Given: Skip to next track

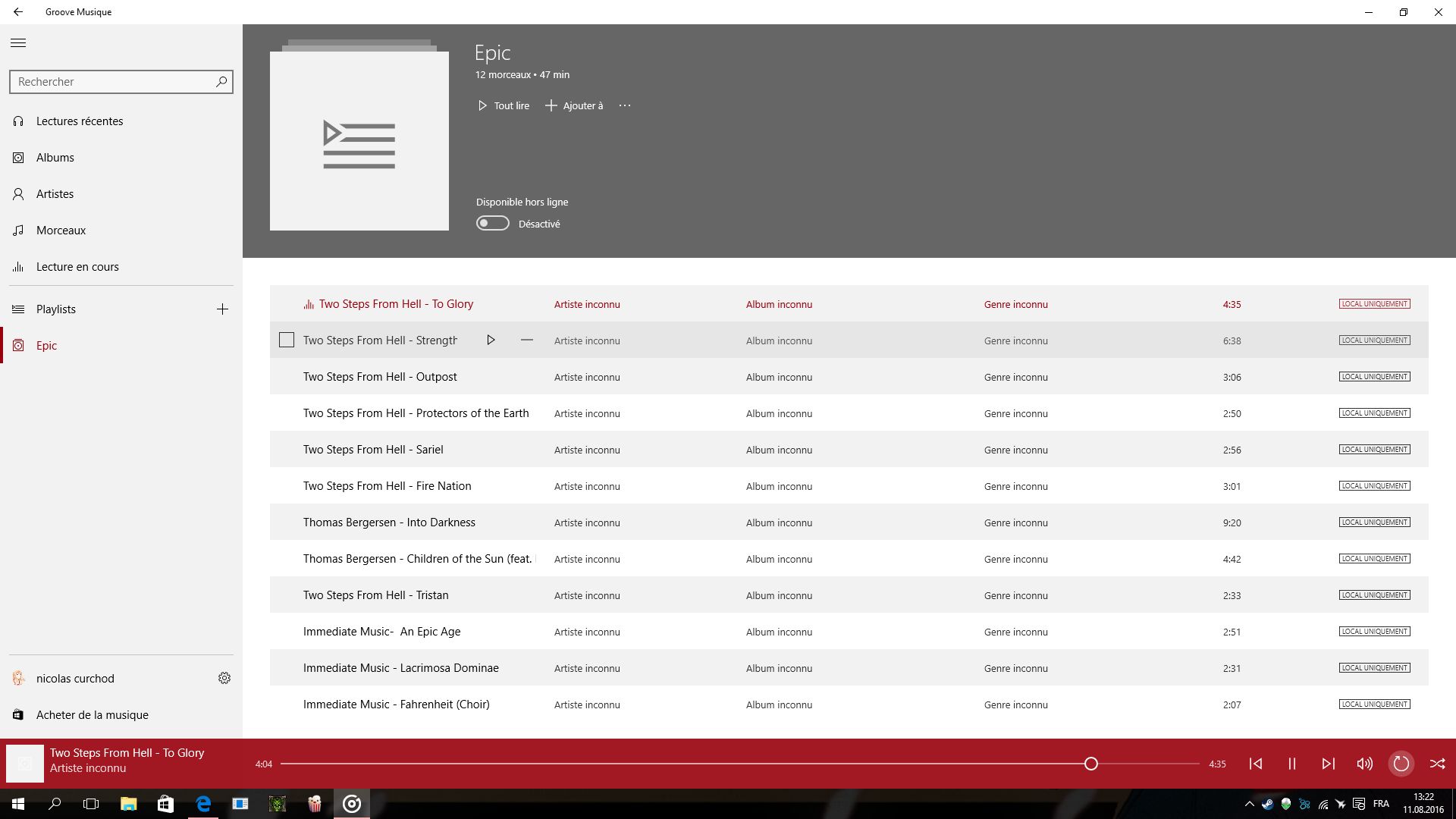Looking at the screenshot, I should tap(1329, 764).
